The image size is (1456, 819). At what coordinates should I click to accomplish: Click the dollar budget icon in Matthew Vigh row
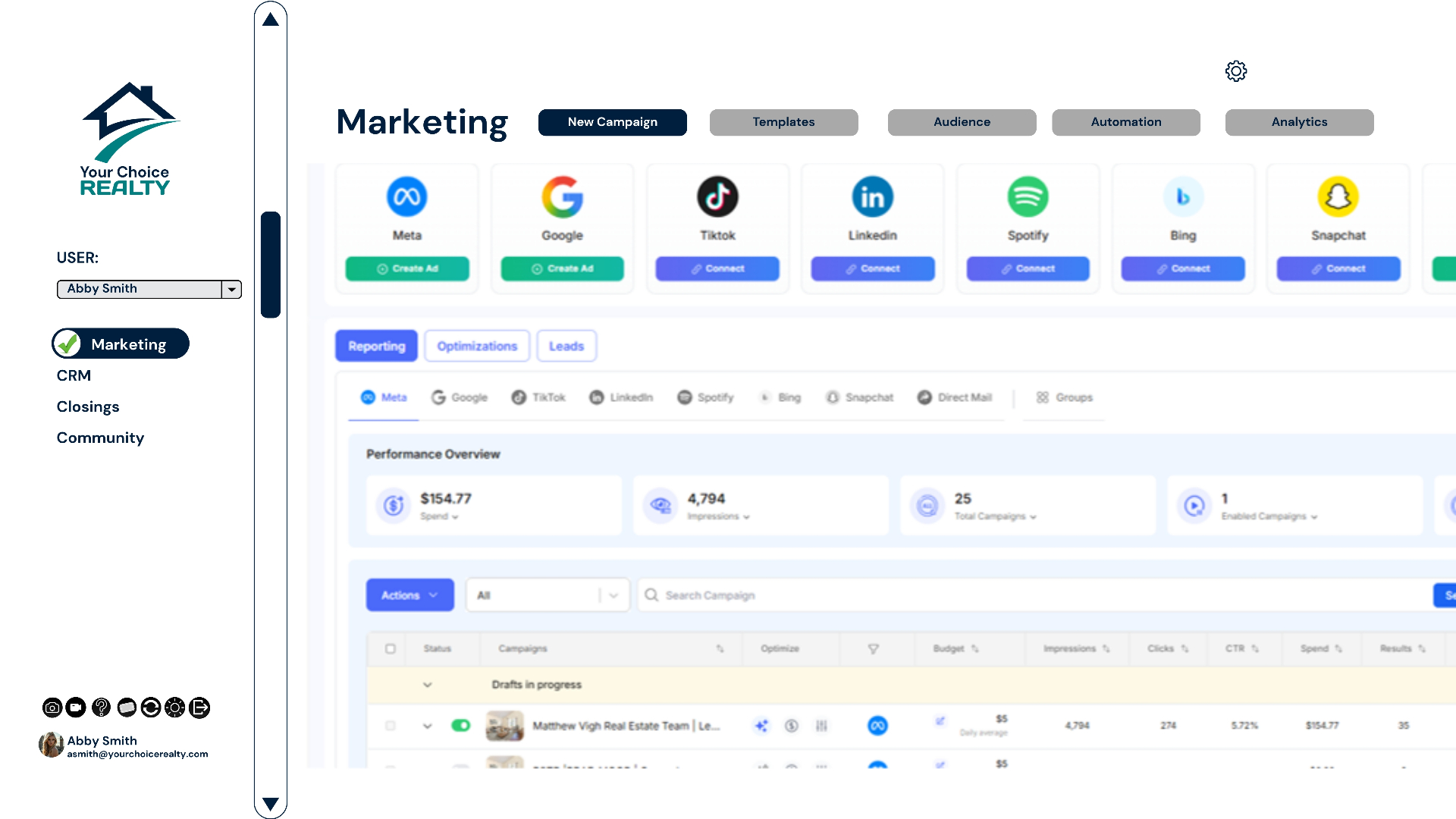coord(792,726)
